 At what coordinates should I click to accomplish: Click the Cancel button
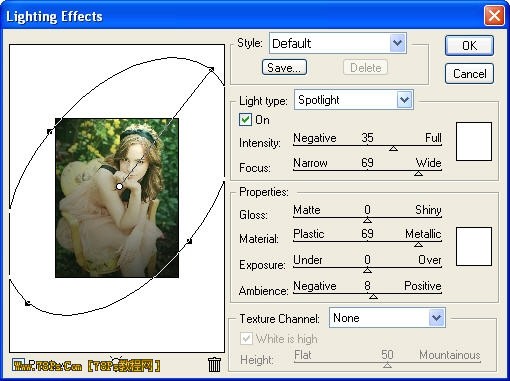coord(469,73)
